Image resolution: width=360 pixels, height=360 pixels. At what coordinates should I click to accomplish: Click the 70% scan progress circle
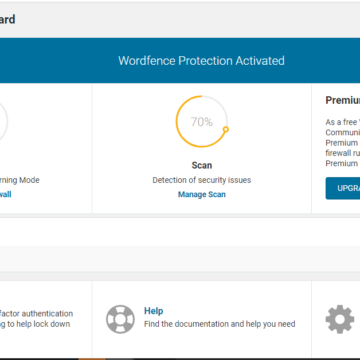[202, 122]
